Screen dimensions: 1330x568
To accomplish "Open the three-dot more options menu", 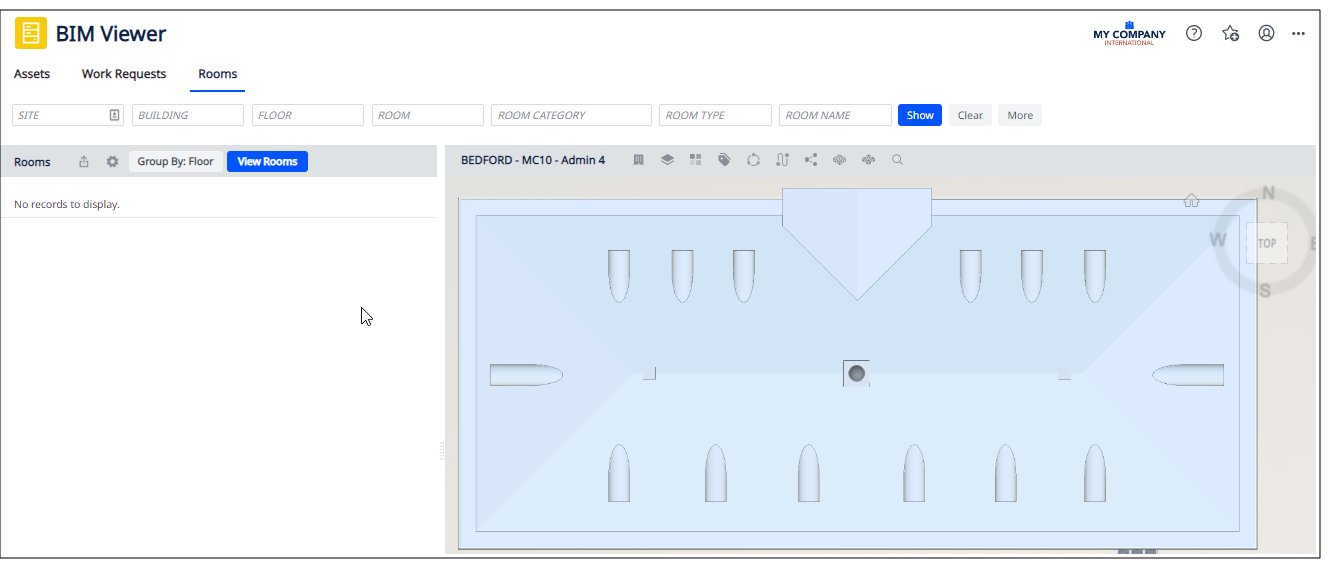I will coord(1298,33).
